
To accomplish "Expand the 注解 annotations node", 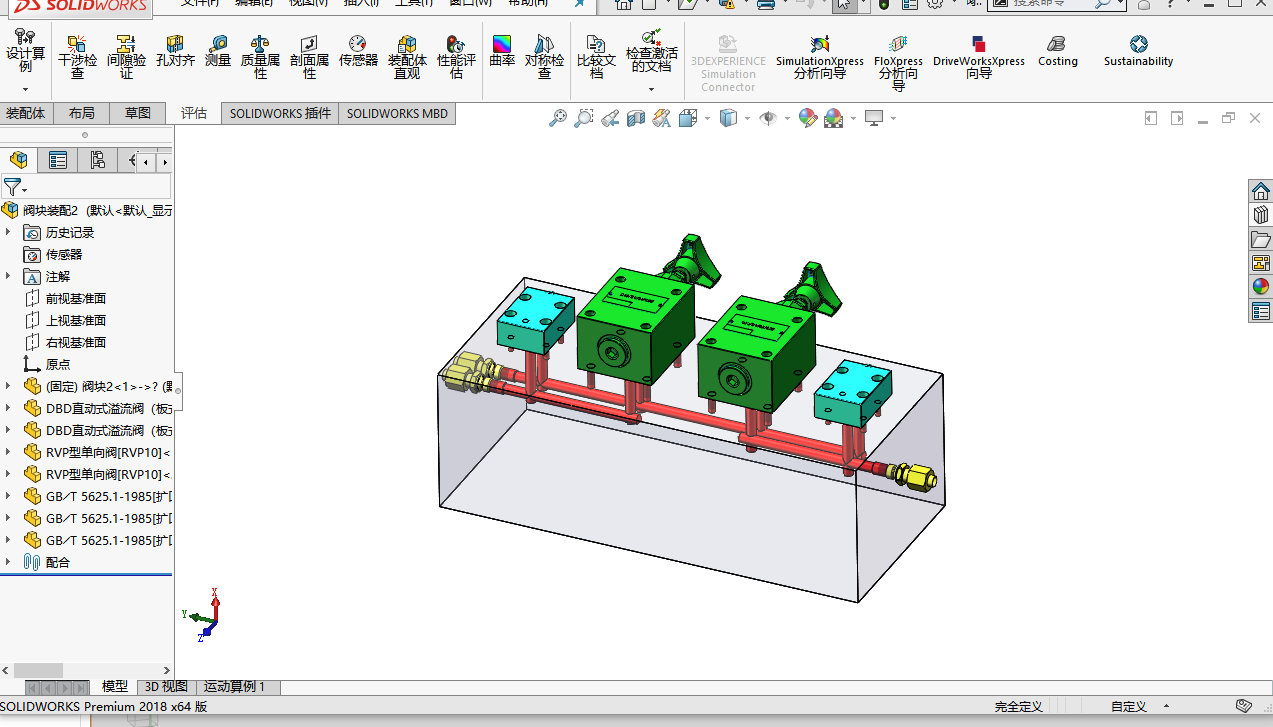I will tap(8, 276).
